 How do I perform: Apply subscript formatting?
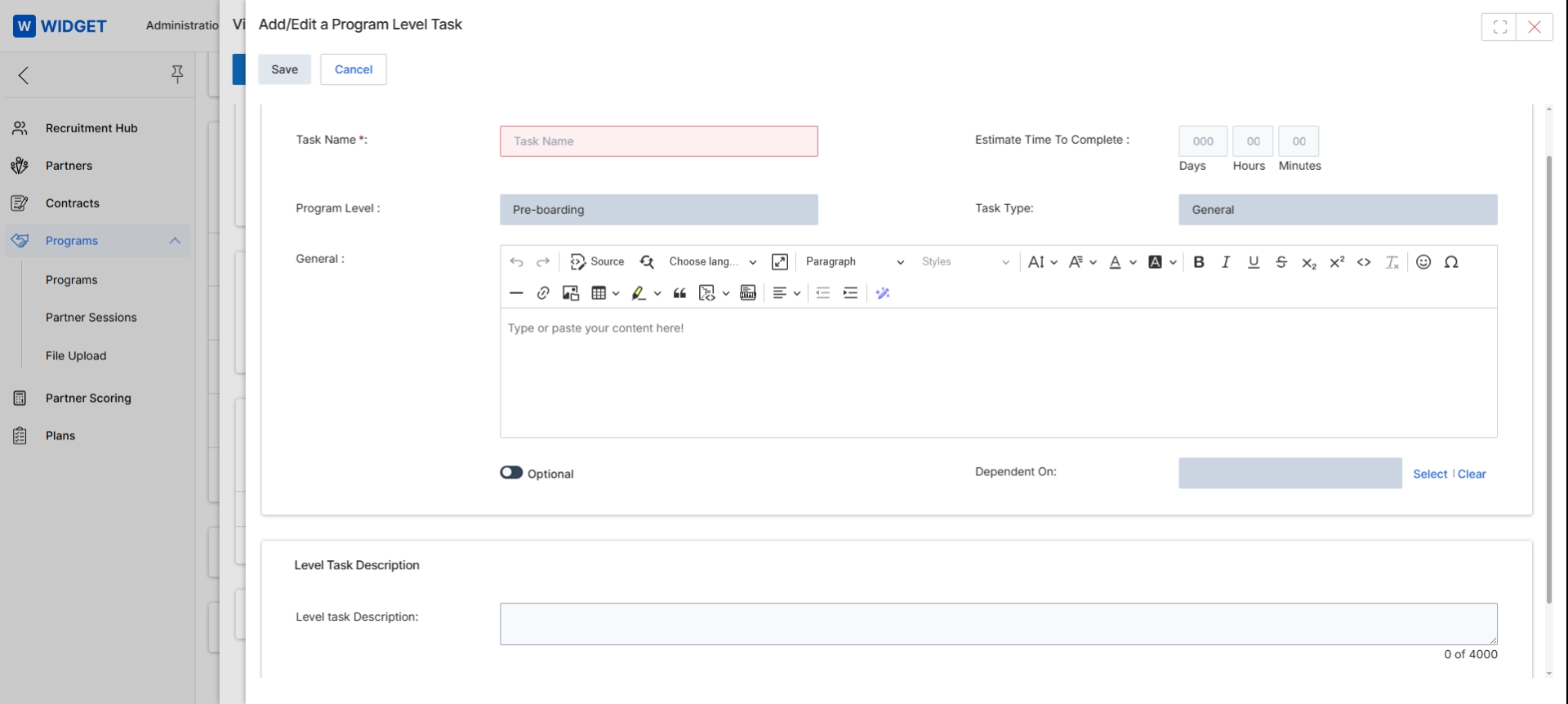[x=1309, y=262]
